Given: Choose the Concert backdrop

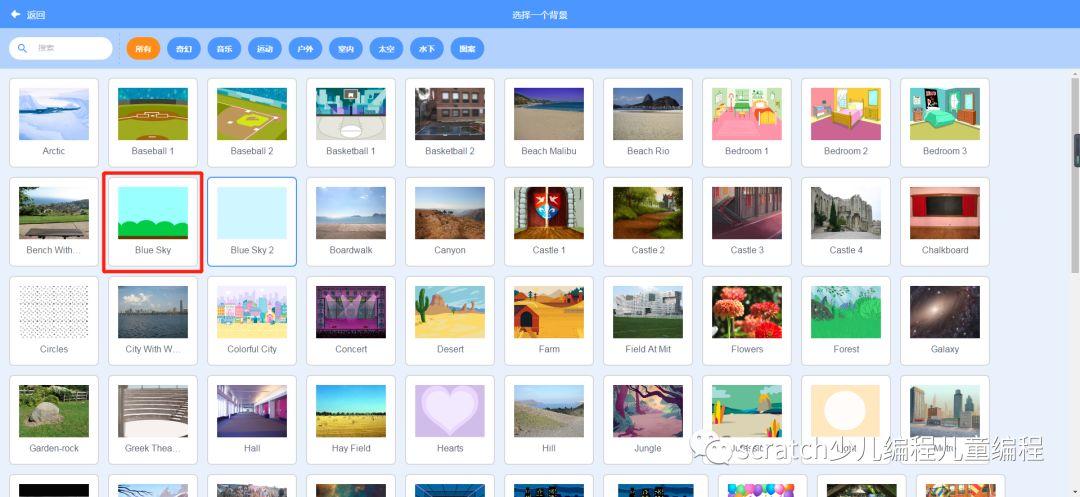Looking at the screenshot, I should [x=351, y=321].
